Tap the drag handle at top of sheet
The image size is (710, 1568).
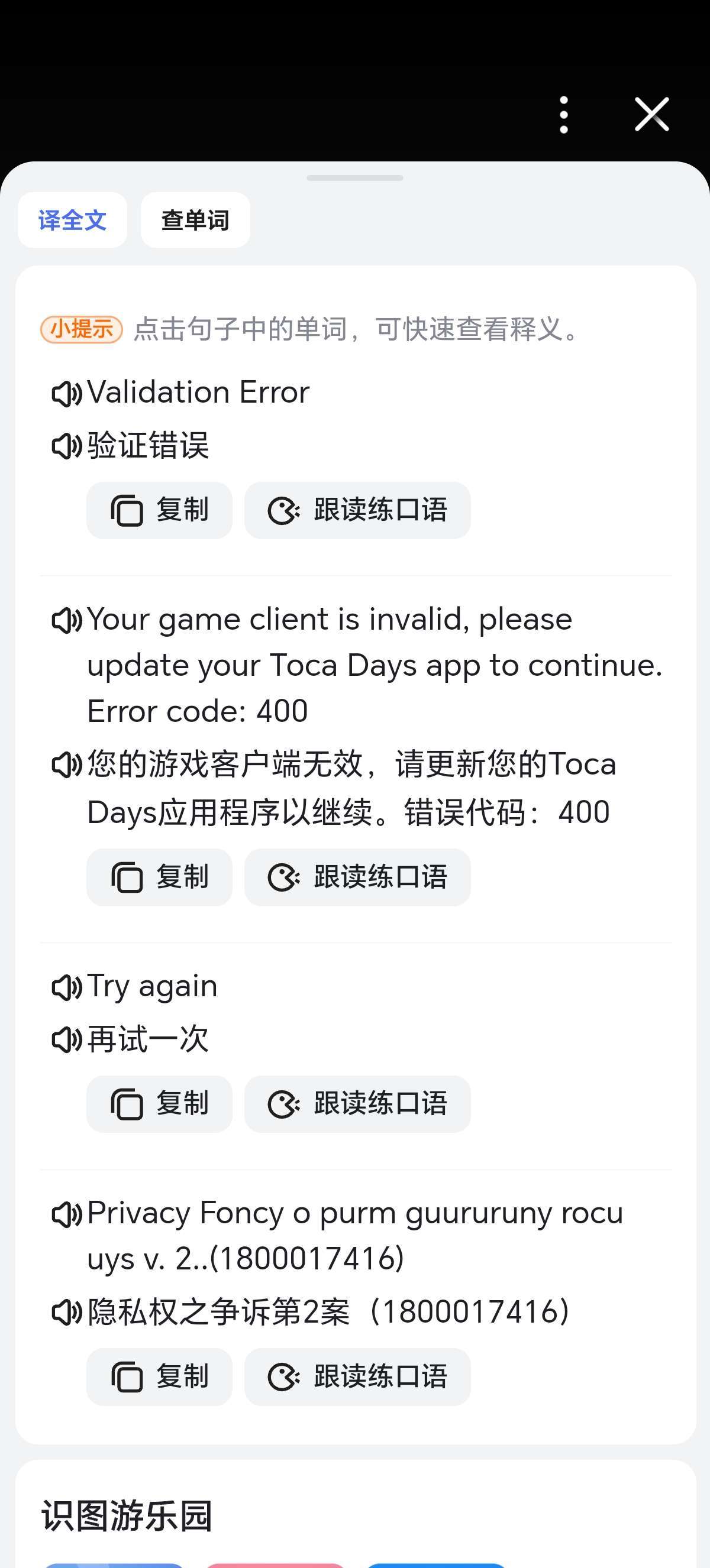pyautogui.click(x=354, y=178)
